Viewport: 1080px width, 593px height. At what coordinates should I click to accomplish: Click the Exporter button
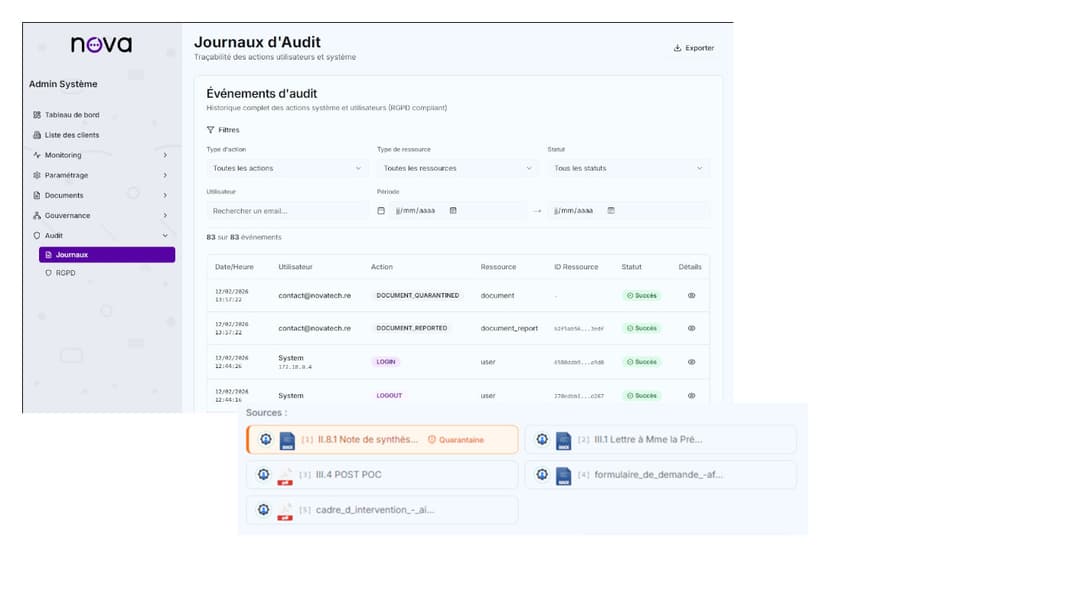click(692, 47)
